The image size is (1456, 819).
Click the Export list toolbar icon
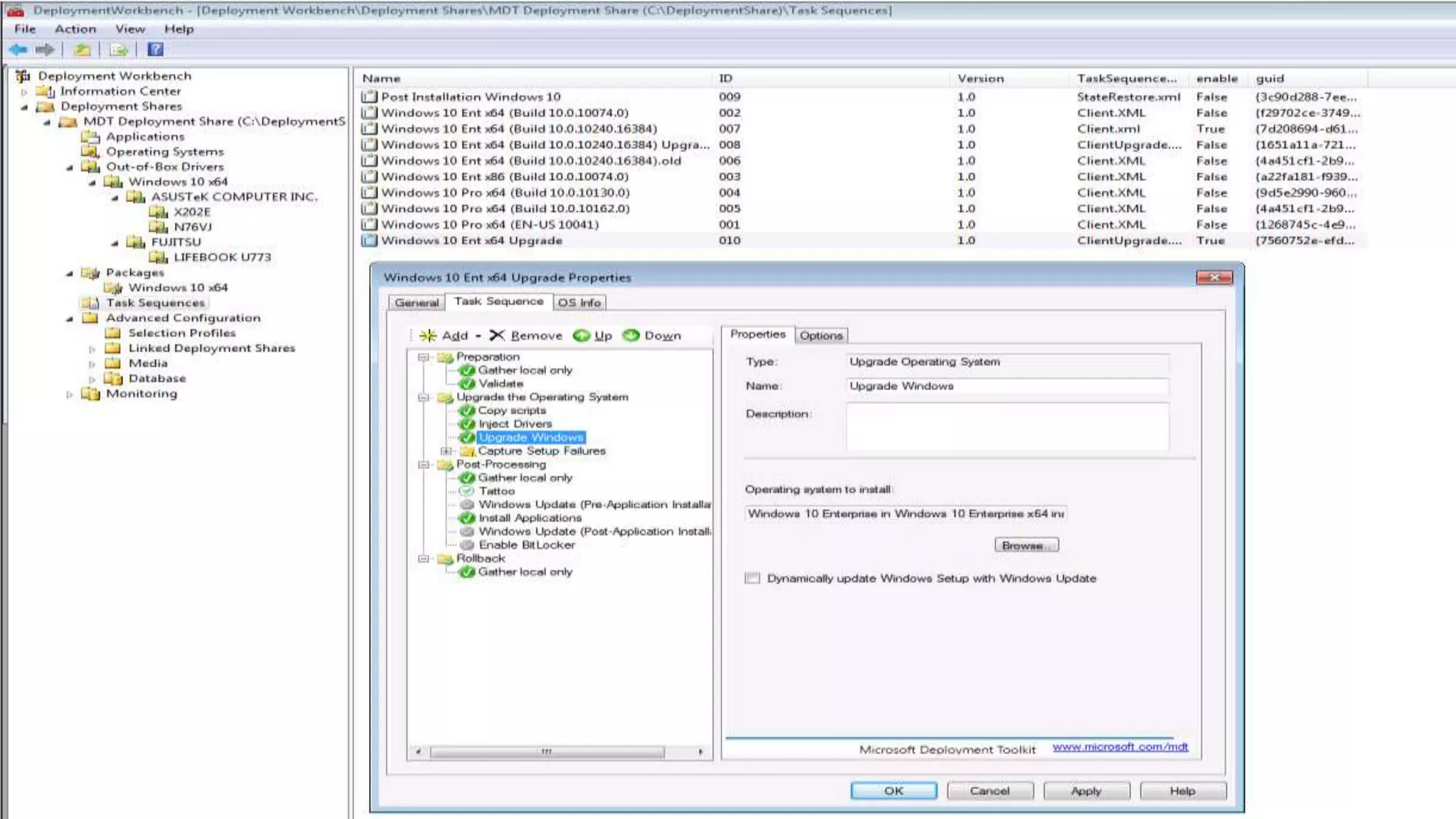tap(119, 50)
